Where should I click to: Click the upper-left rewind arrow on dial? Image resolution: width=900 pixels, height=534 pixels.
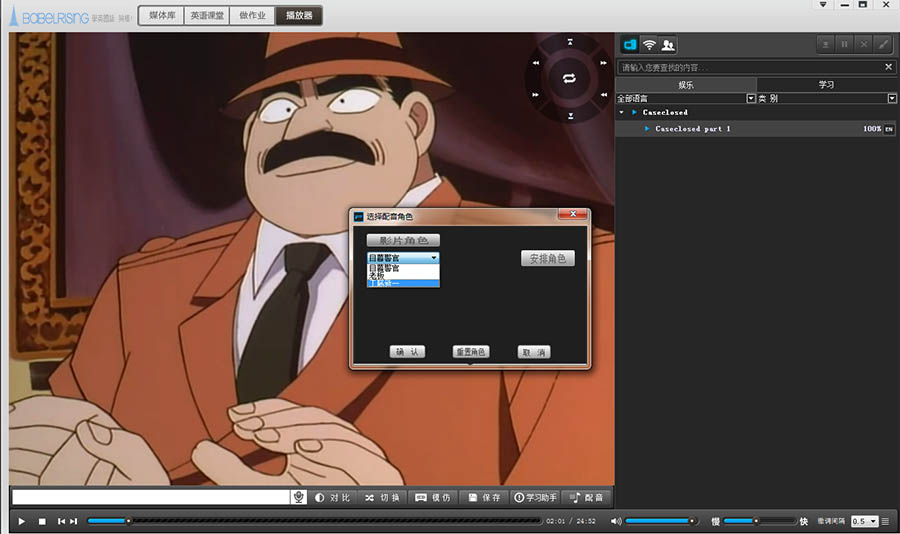pyautogui.click(x=536, y=63)
